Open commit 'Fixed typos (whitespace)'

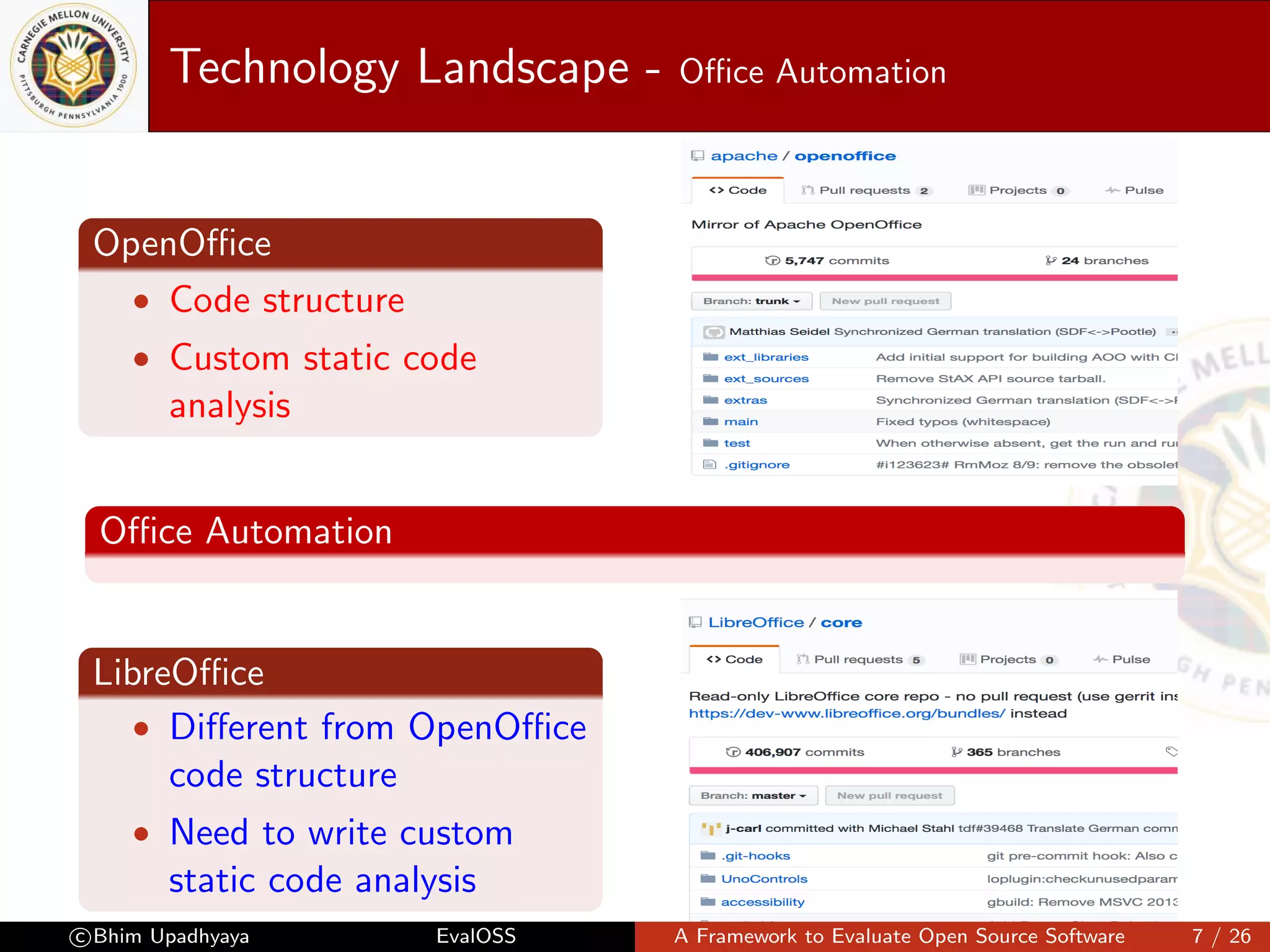[963, 422]
